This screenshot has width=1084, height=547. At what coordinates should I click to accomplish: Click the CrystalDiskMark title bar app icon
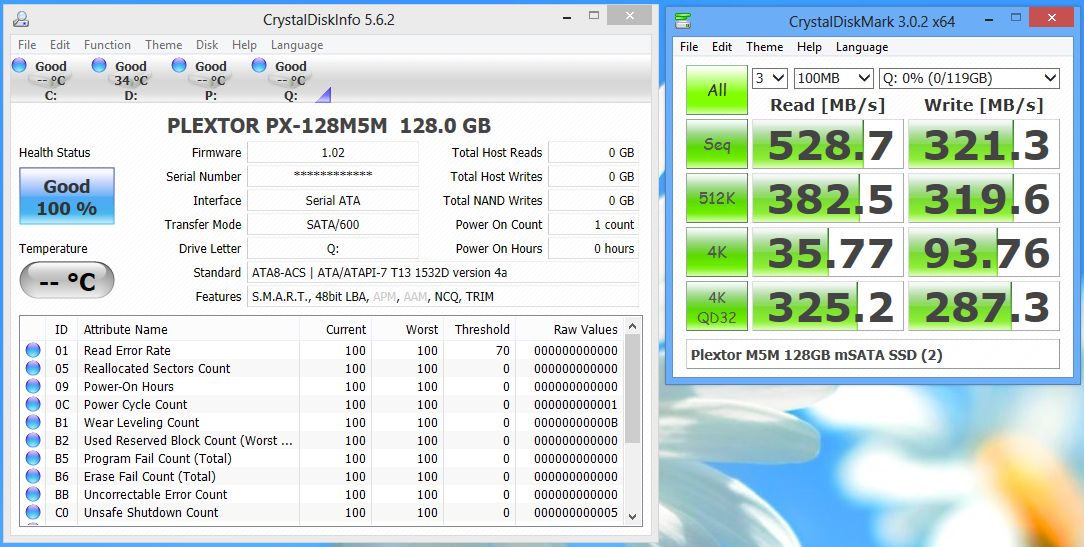click(x=683, y=21)
